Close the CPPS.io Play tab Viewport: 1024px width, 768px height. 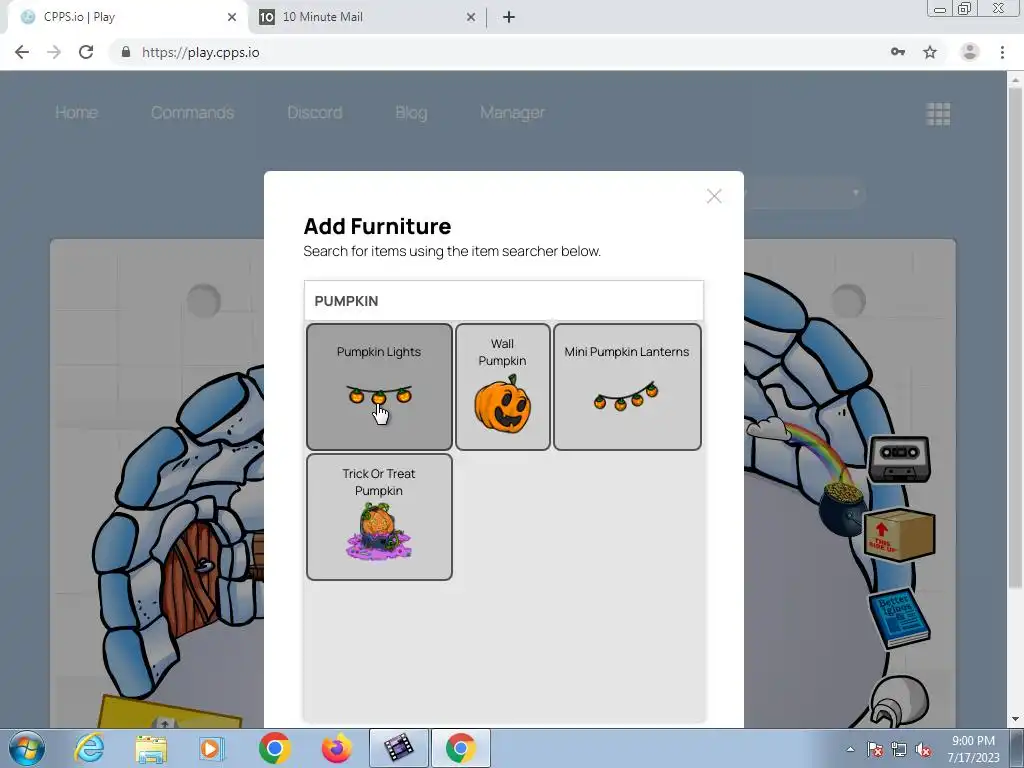[x=232, y=18]
